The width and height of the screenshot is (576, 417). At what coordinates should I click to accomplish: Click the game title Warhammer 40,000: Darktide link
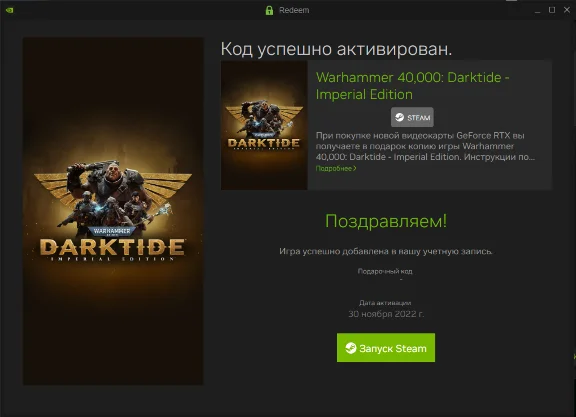point(413,86)
